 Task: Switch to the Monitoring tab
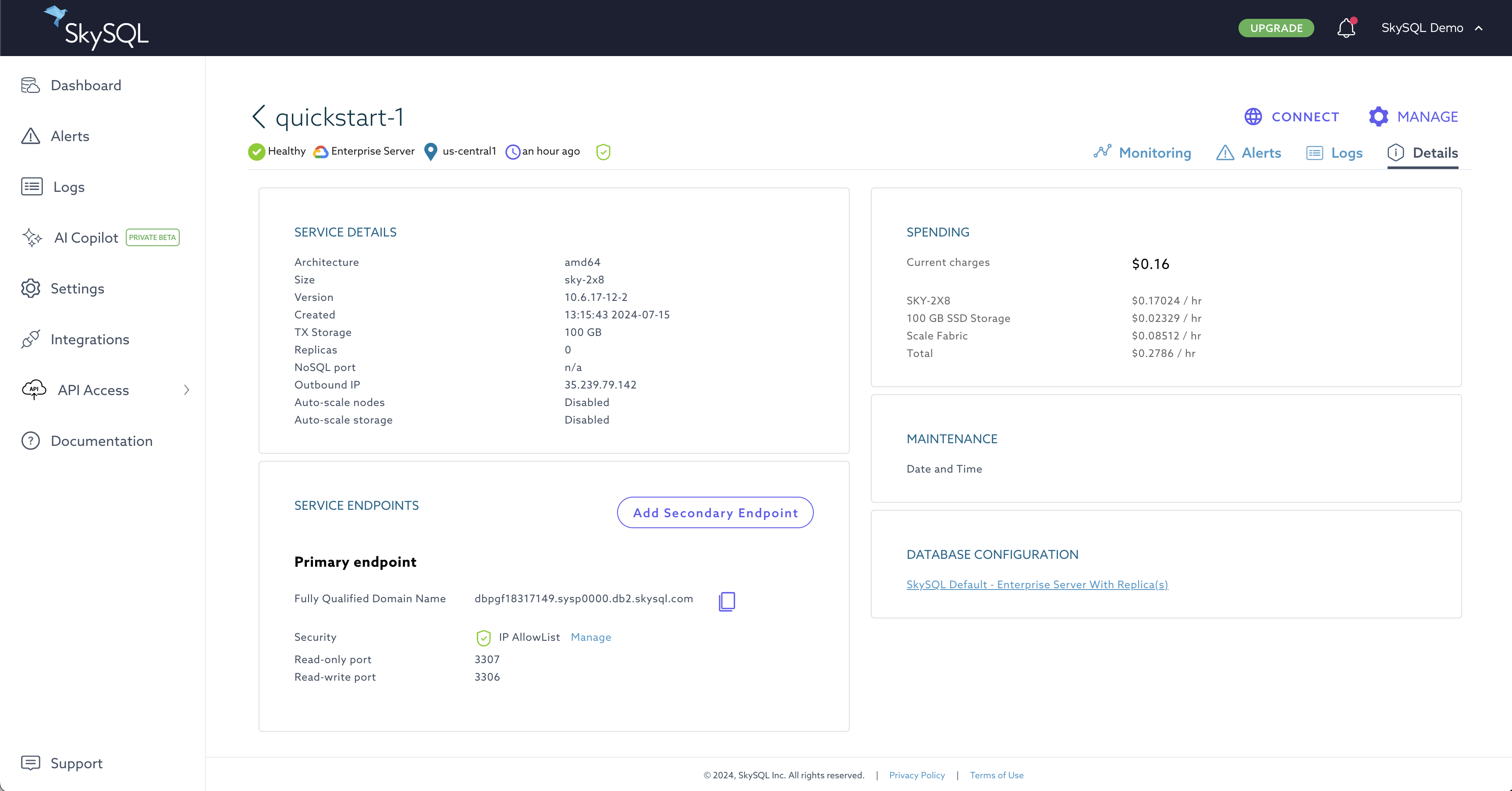click(1142, 152)
